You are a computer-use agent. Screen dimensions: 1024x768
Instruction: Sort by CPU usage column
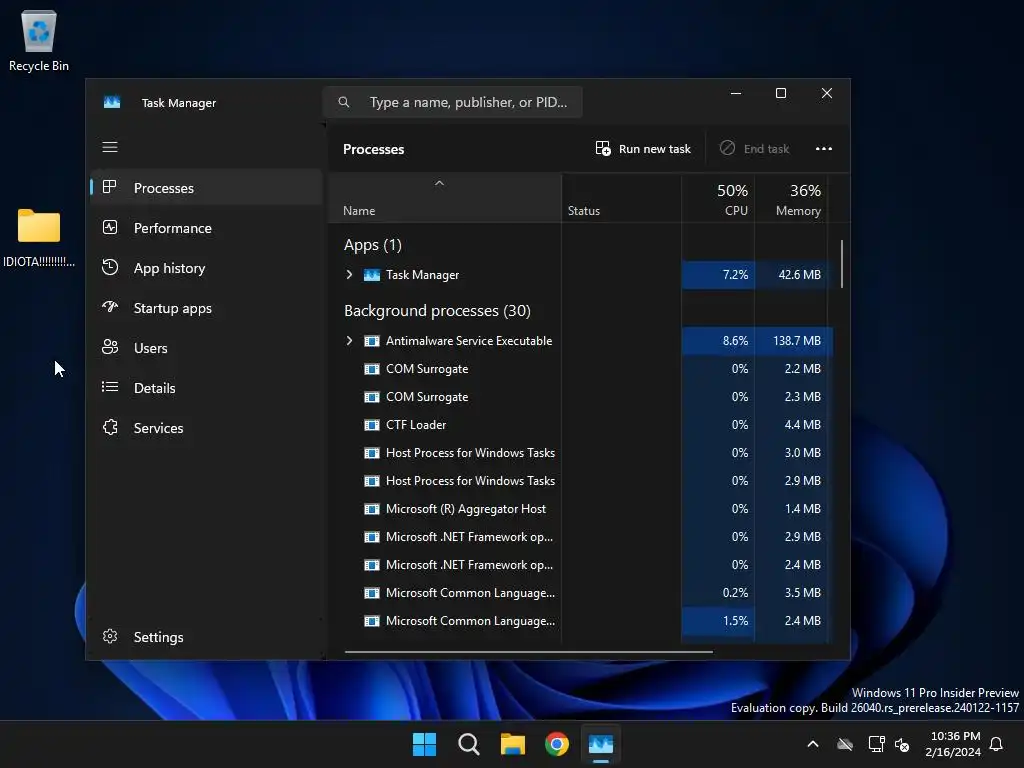pyautogui.click(x=718, y=199)
